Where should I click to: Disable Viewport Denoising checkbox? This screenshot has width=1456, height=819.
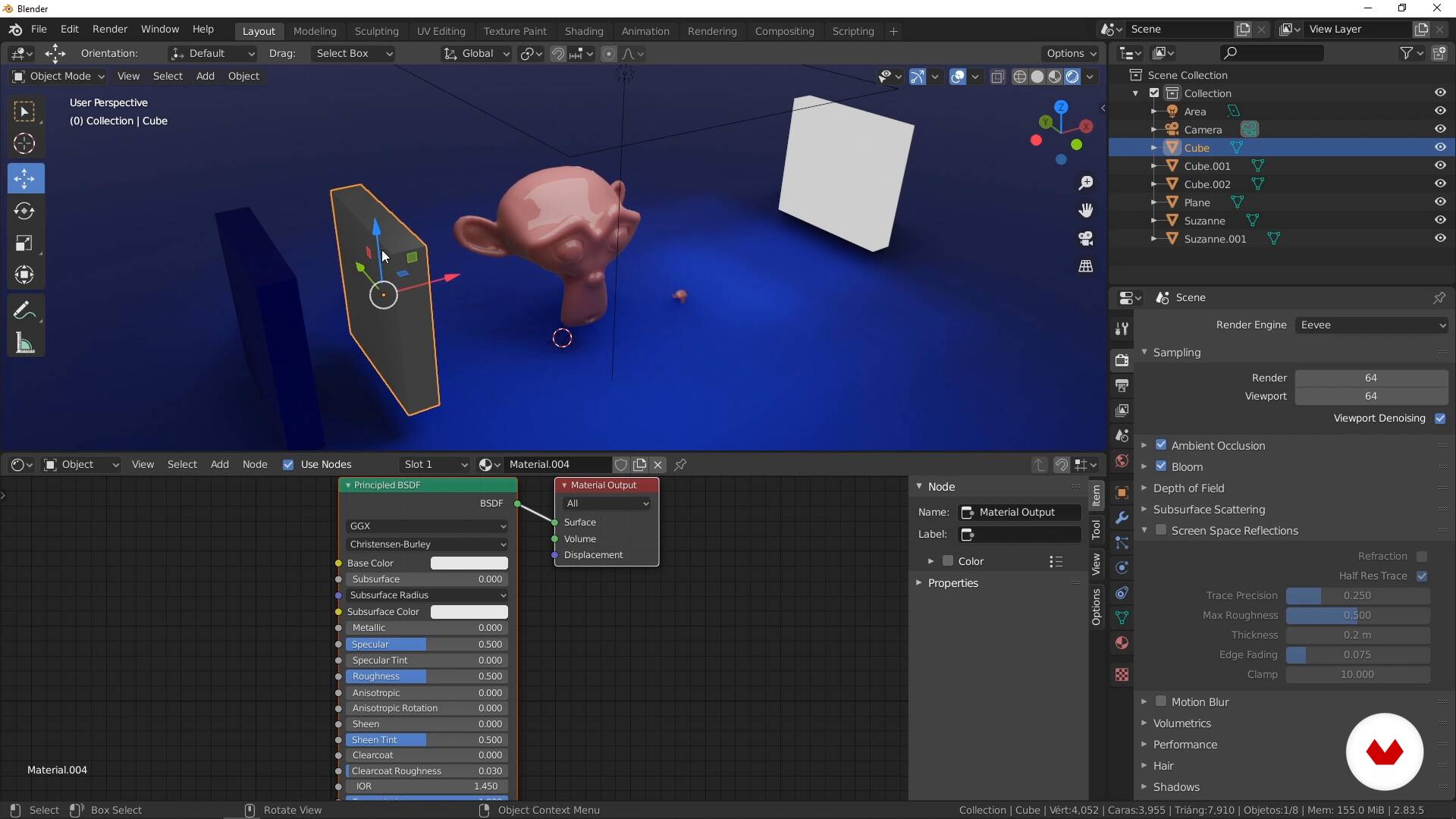click(x=1440, y=419)
